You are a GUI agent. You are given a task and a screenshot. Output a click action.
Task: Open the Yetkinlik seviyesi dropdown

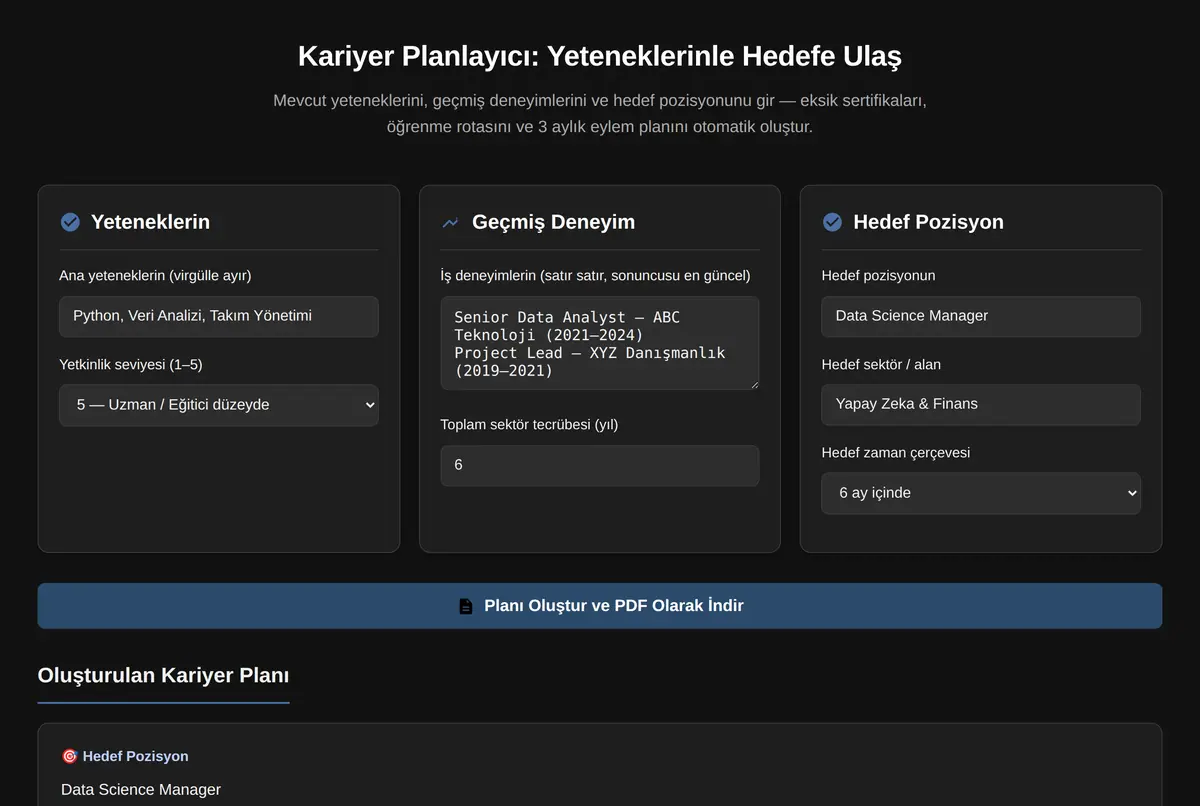(x=219, y=405)
